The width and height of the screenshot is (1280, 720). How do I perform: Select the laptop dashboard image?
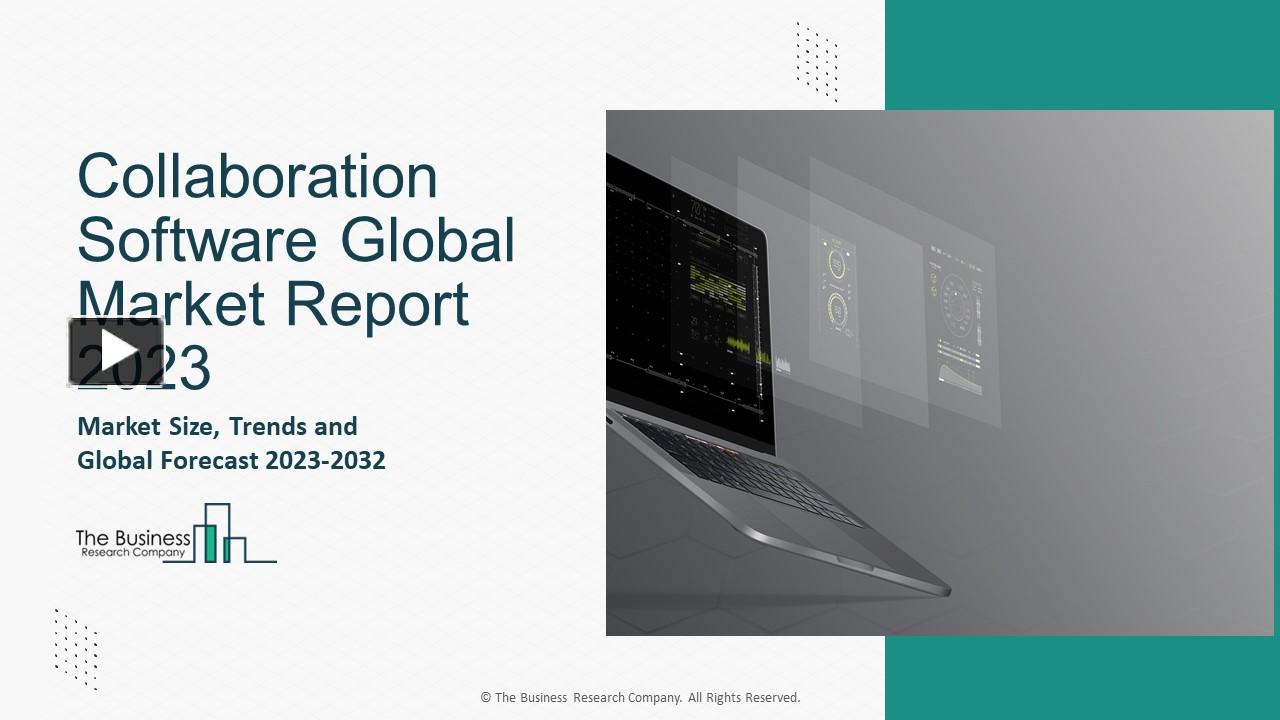pos(940,372)
